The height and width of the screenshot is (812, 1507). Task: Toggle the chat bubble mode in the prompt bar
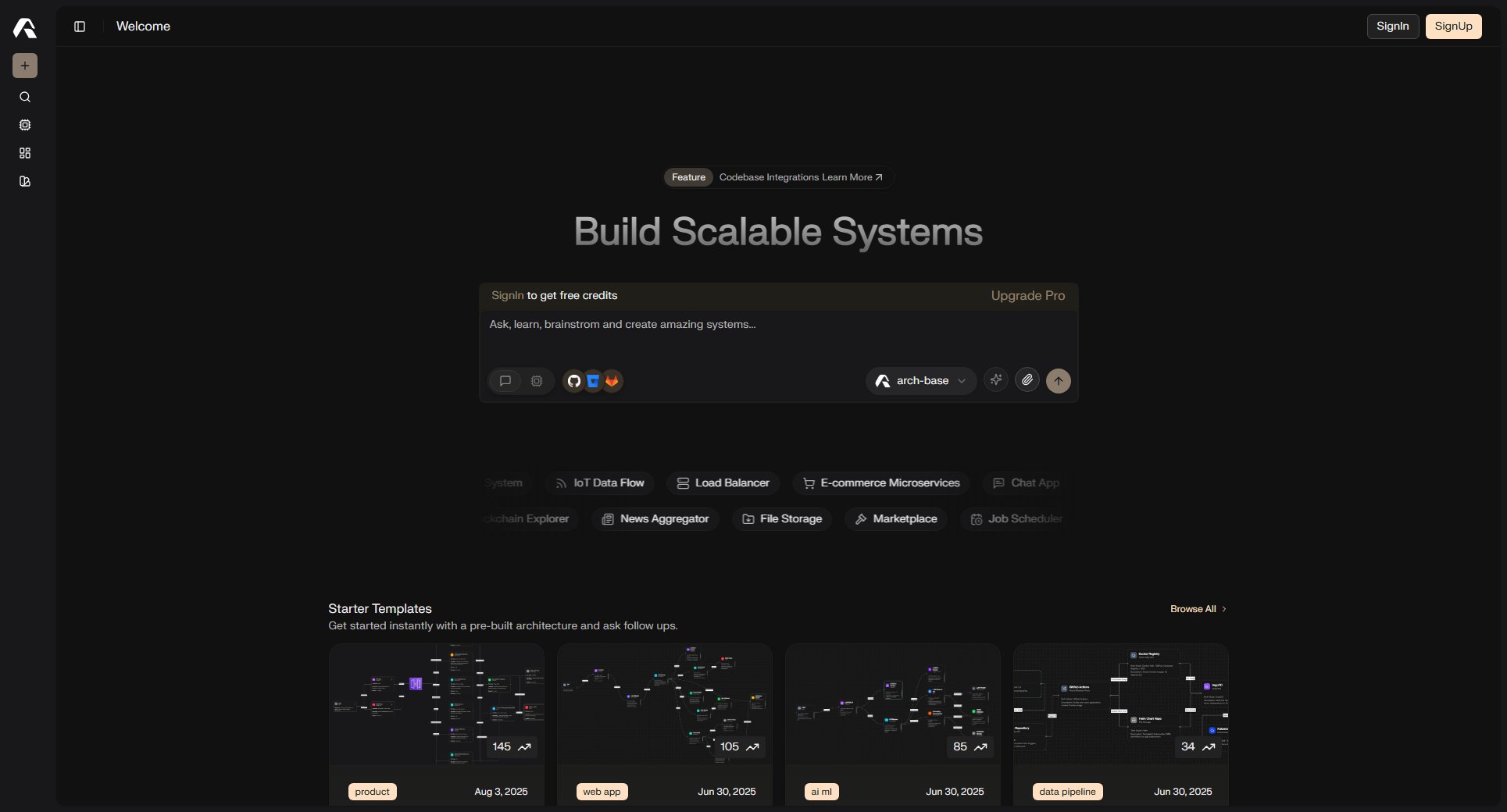pos(505,381)
